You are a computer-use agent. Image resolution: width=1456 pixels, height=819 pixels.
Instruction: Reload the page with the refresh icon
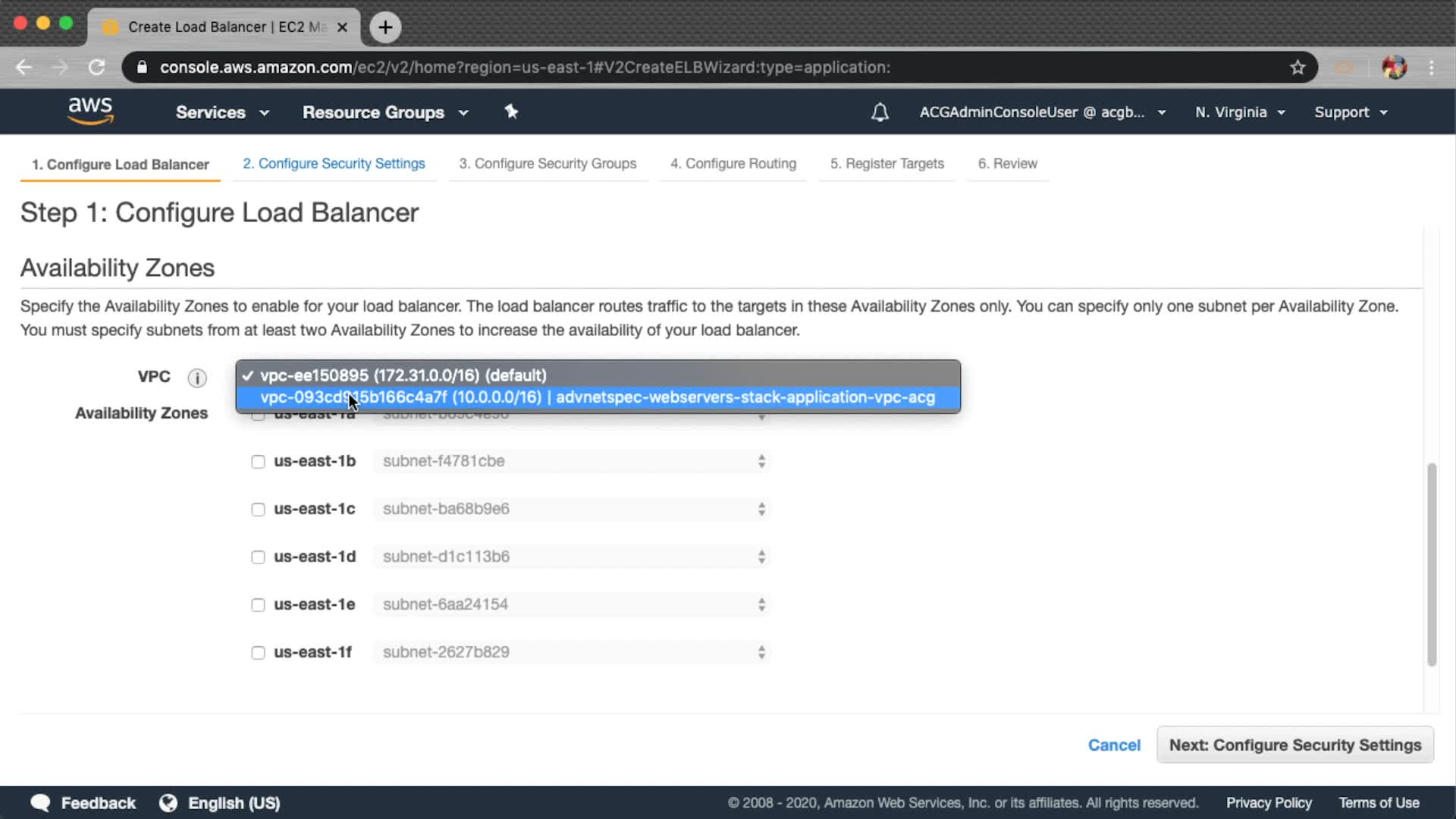(96, 67)
